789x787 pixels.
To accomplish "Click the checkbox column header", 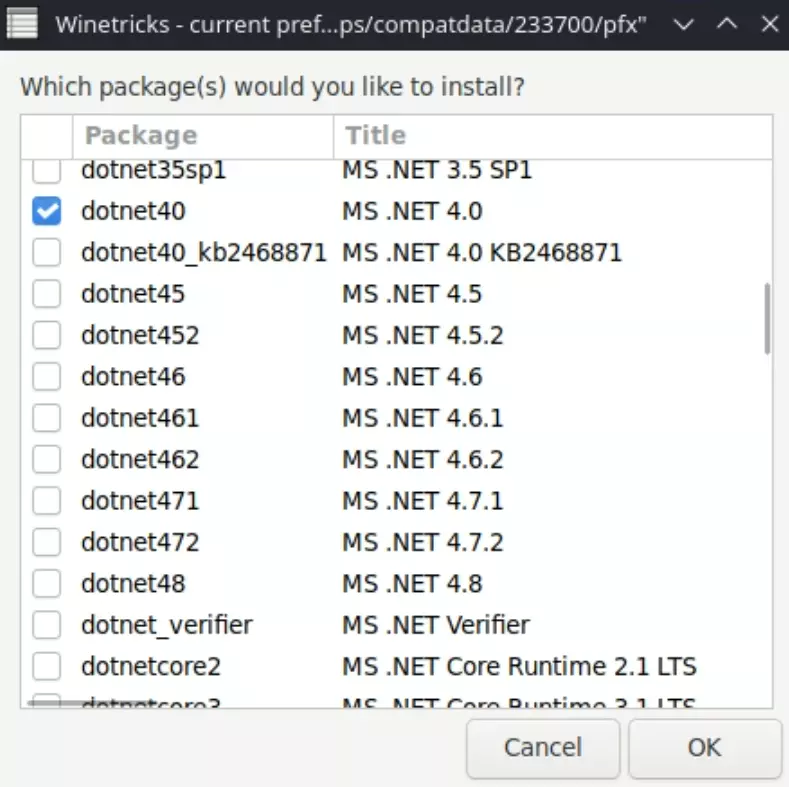I will point(47,136).
